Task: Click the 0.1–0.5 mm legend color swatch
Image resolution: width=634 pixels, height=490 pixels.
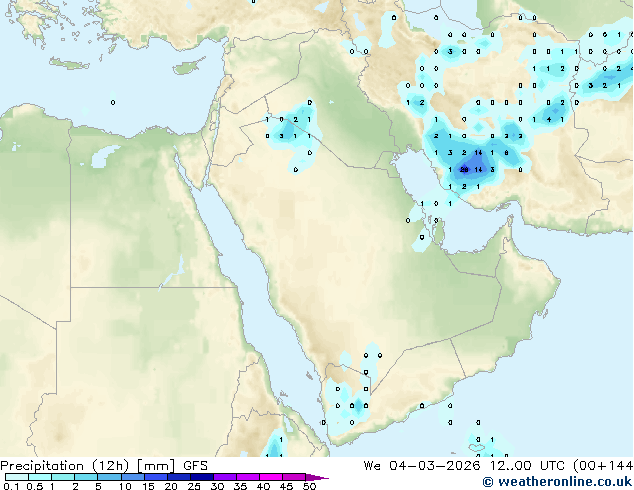Action: click(17, 477)
